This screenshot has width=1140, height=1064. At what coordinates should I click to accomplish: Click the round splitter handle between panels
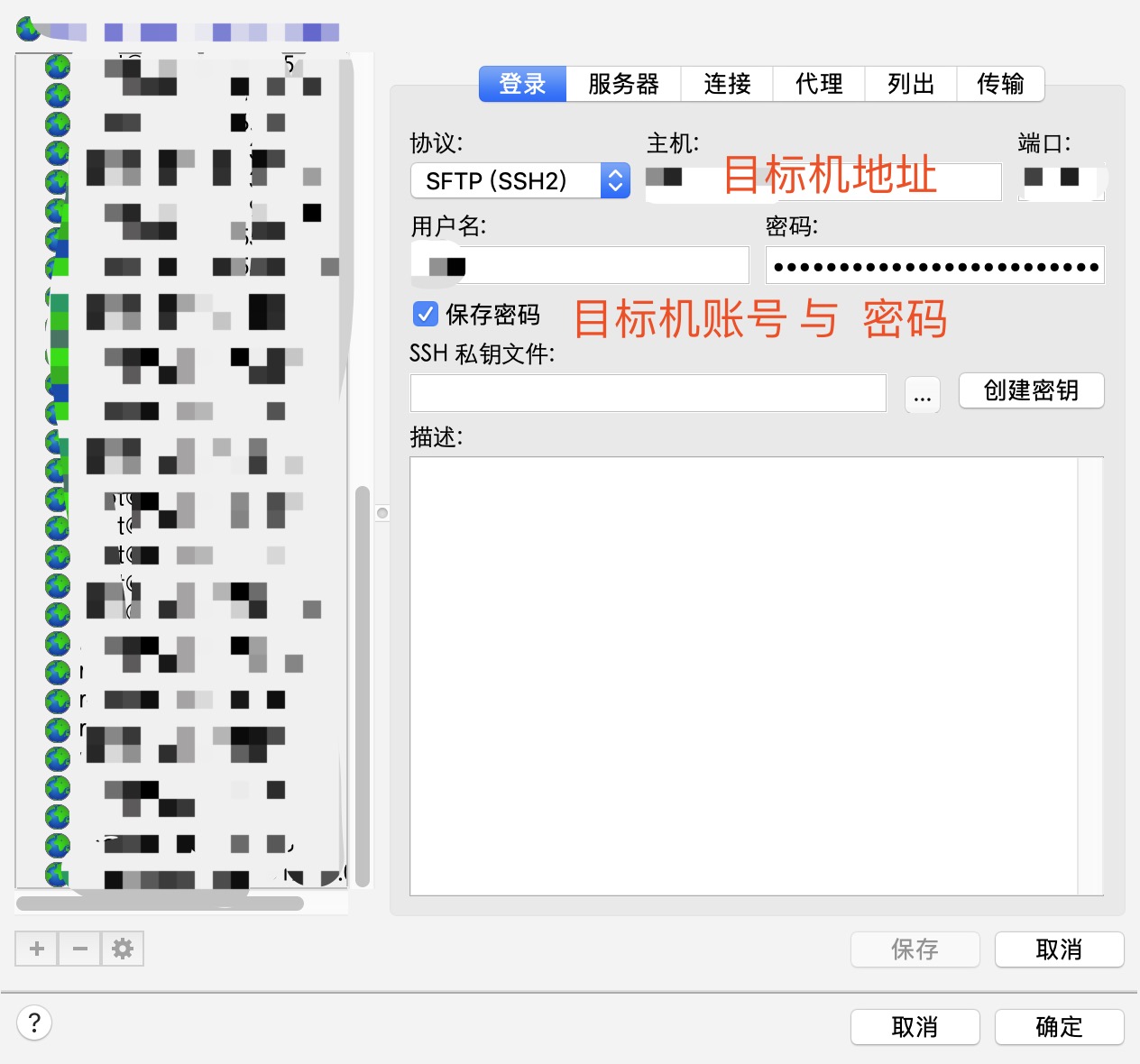point(382,513)
